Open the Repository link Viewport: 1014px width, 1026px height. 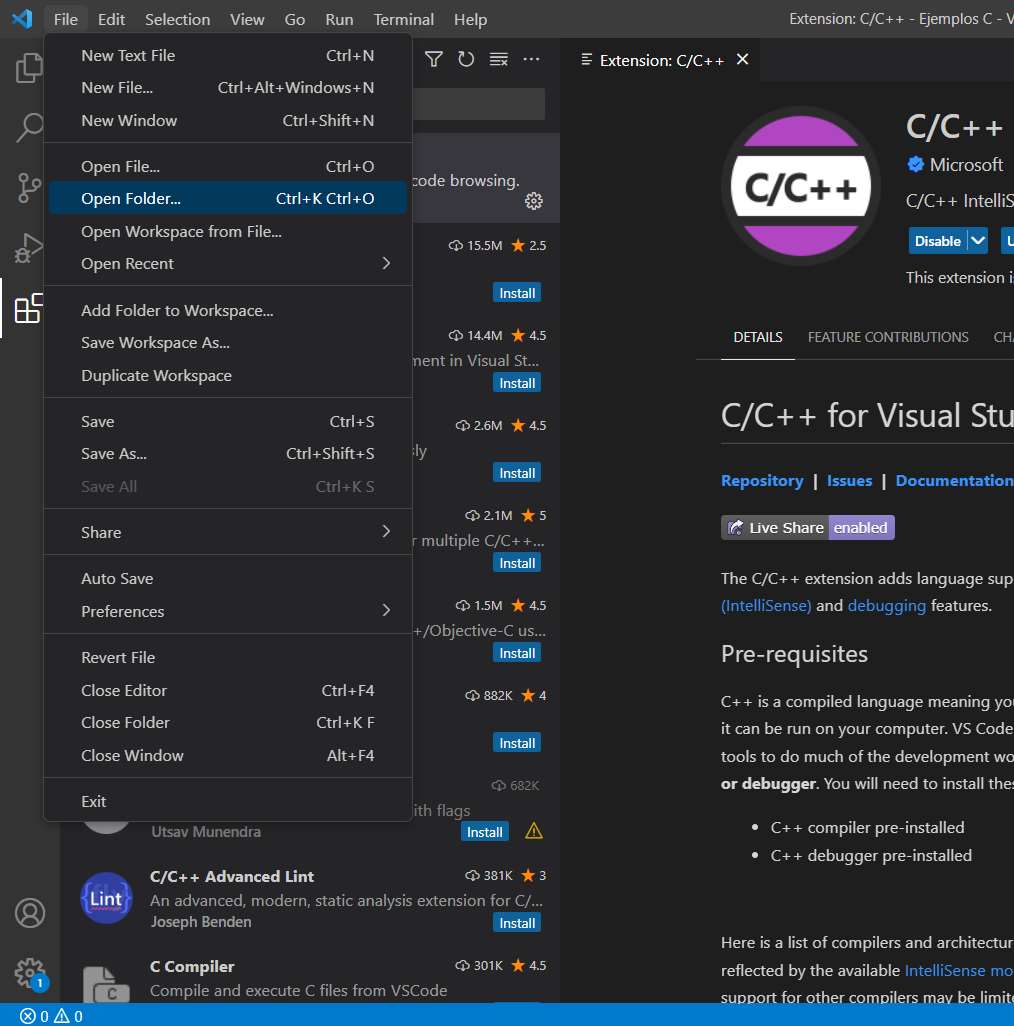[x=761, y=481]
